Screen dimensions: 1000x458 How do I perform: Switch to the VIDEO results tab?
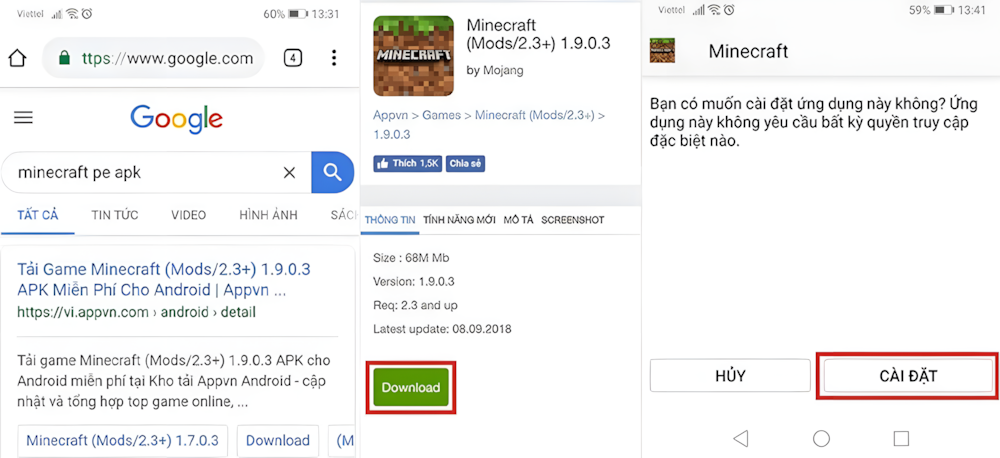point(189,215)
